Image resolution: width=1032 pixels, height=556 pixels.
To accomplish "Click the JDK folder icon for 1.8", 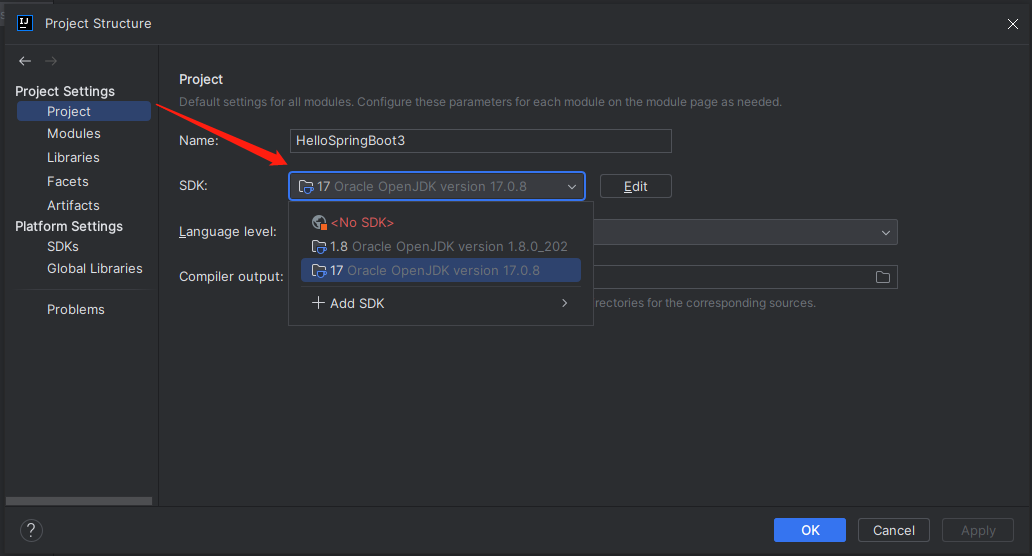I will point(319,247).
